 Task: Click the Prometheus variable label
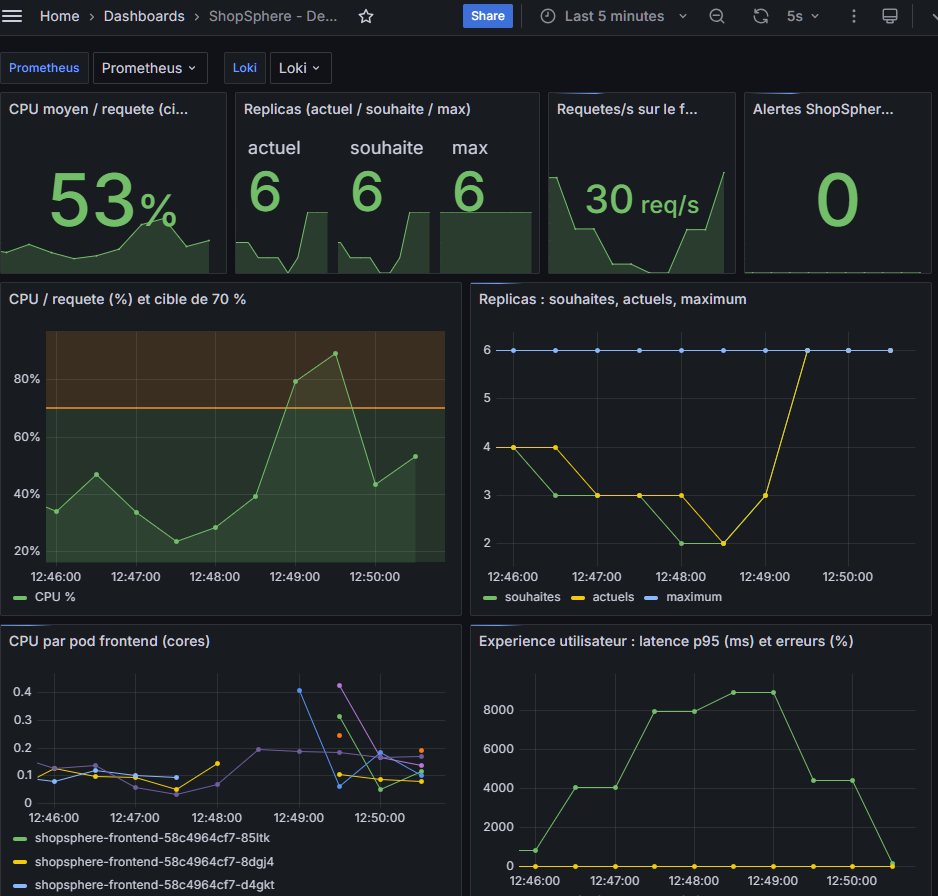[44, 68]
